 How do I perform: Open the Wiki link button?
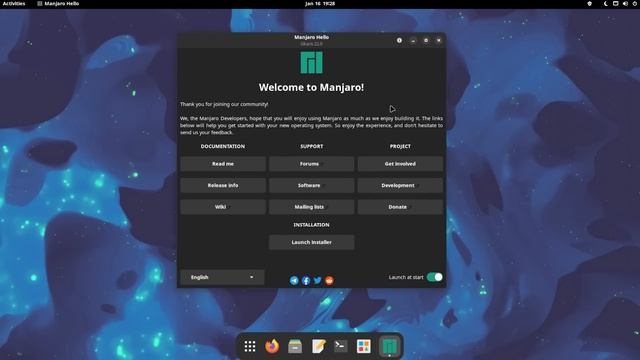click(x=223, y=207)
